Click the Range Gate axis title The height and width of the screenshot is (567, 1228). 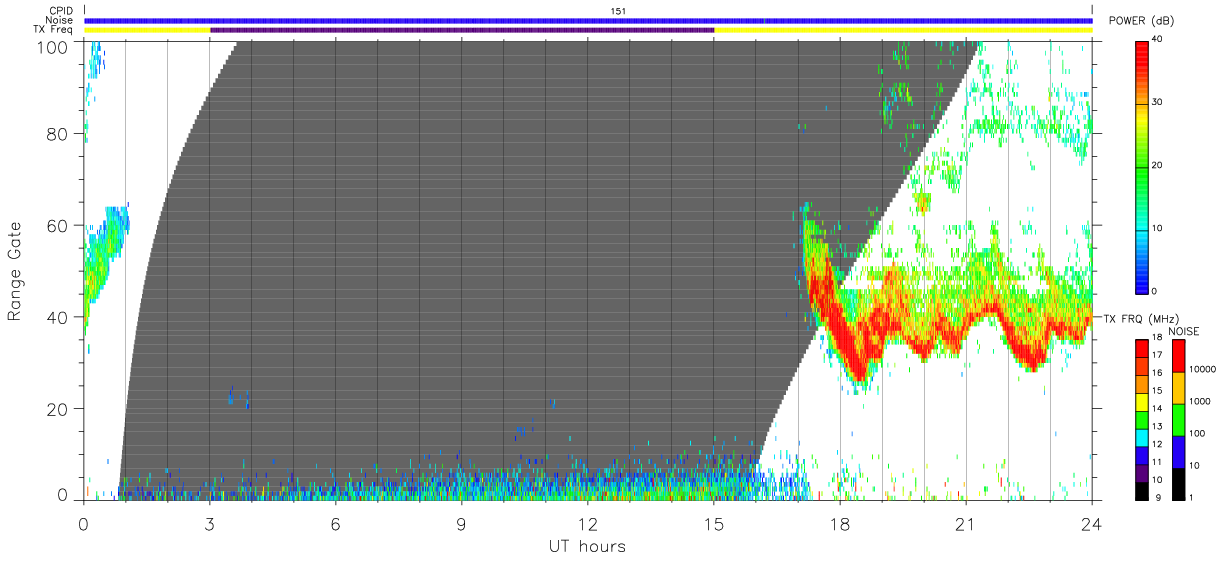15,271
